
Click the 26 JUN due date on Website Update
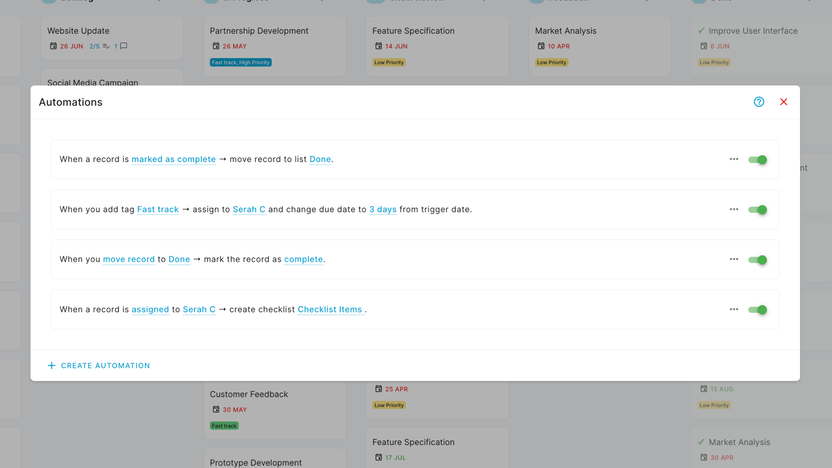point(66,46)
